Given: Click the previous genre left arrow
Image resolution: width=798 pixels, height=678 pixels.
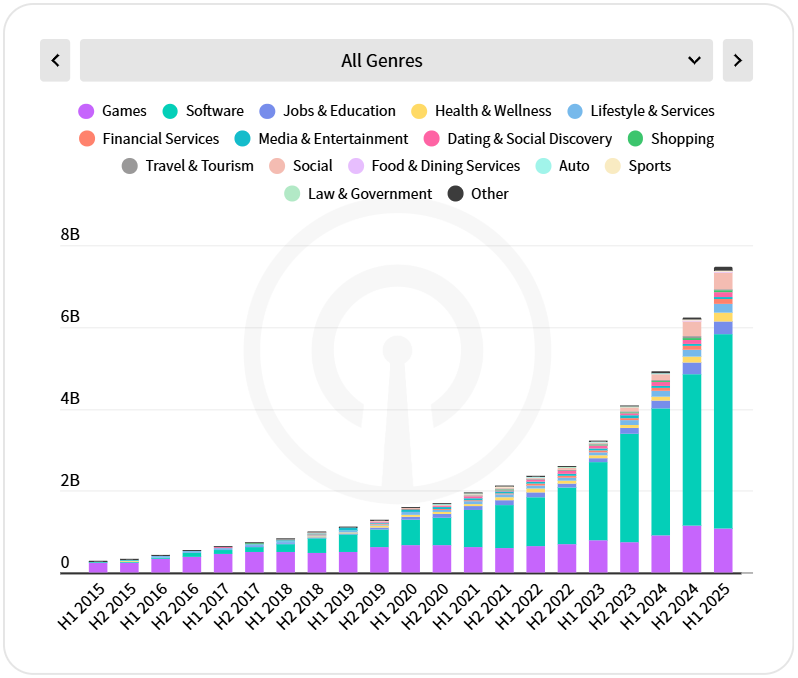Looking at the screenshot, I should point(55,60).
